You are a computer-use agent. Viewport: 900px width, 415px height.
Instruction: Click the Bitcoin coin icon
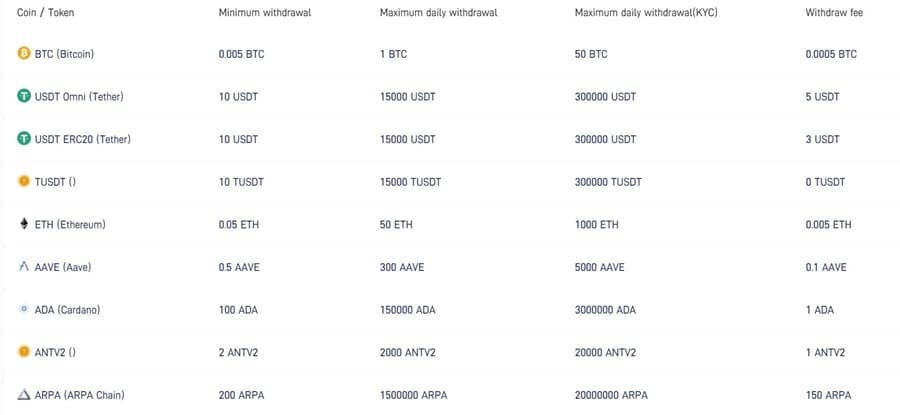pos(24,54)
